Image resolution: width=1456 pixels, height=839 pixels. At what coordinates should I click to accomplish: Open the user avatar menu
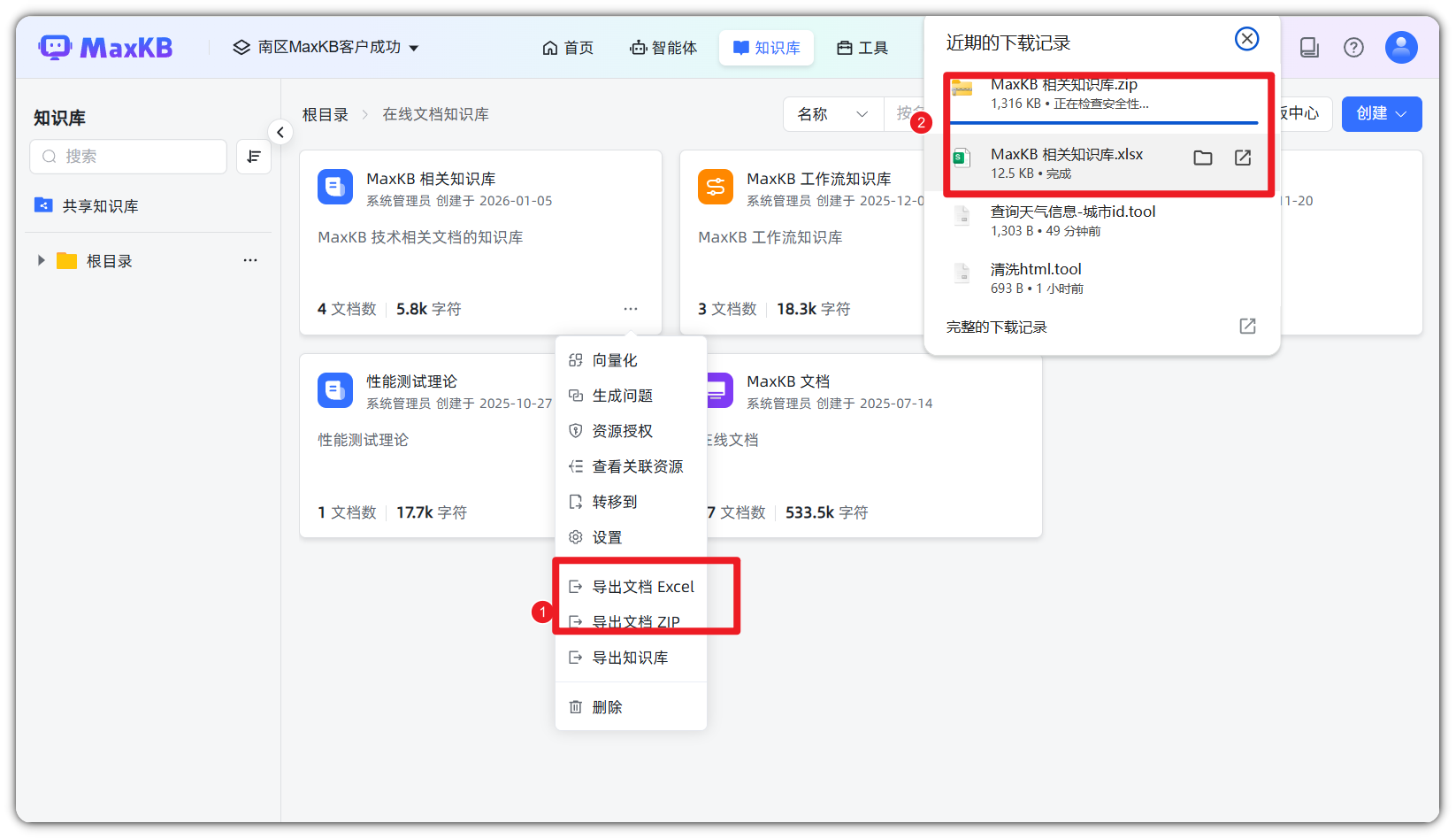coord(1401,48)
